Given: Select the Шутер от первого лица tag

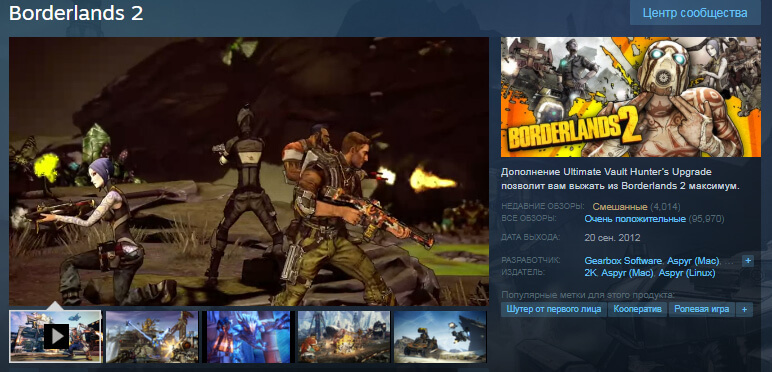Looking at the screenshot, I should pos(554,309).
